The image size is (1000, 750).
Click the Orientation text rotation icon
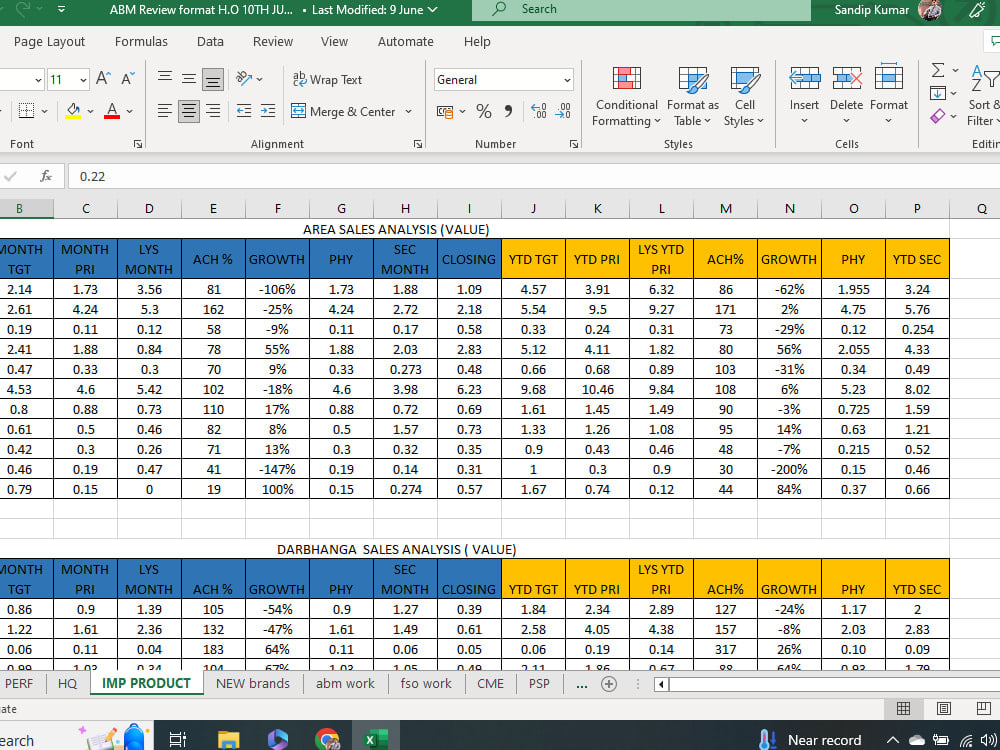point(244,78)
